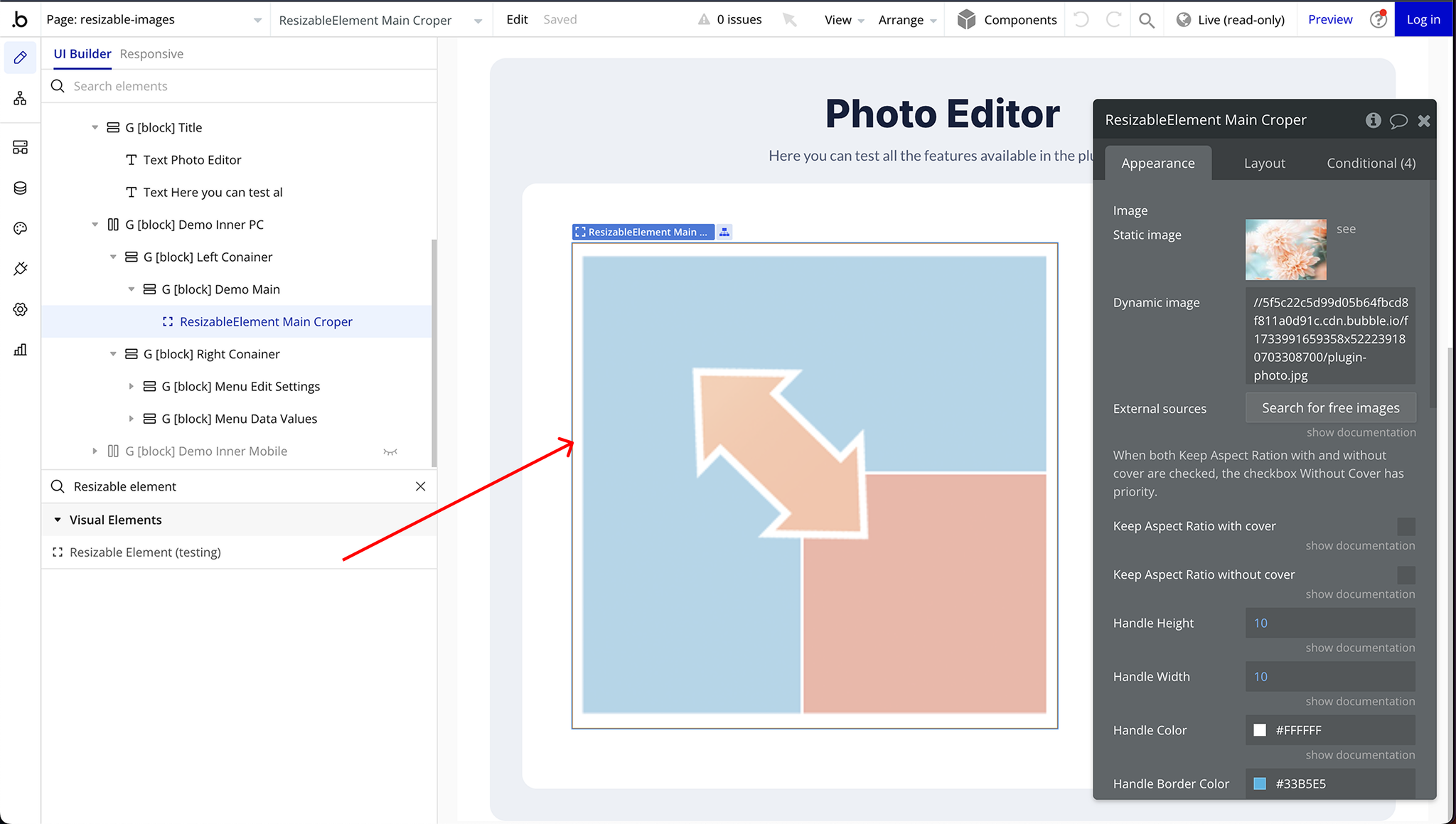Click the Preview link
The image size is (1456, 824).
(1329, 20)
